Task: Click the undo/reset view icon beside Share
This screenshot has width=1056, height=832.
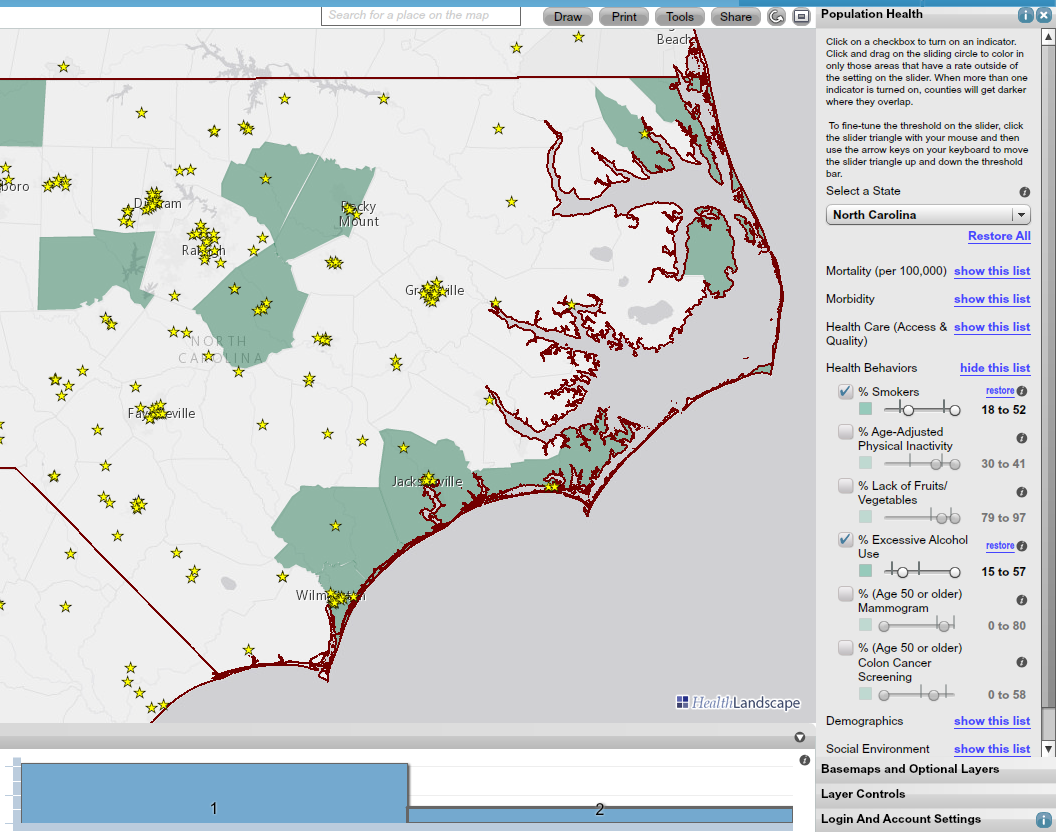Action: [776, 17]
